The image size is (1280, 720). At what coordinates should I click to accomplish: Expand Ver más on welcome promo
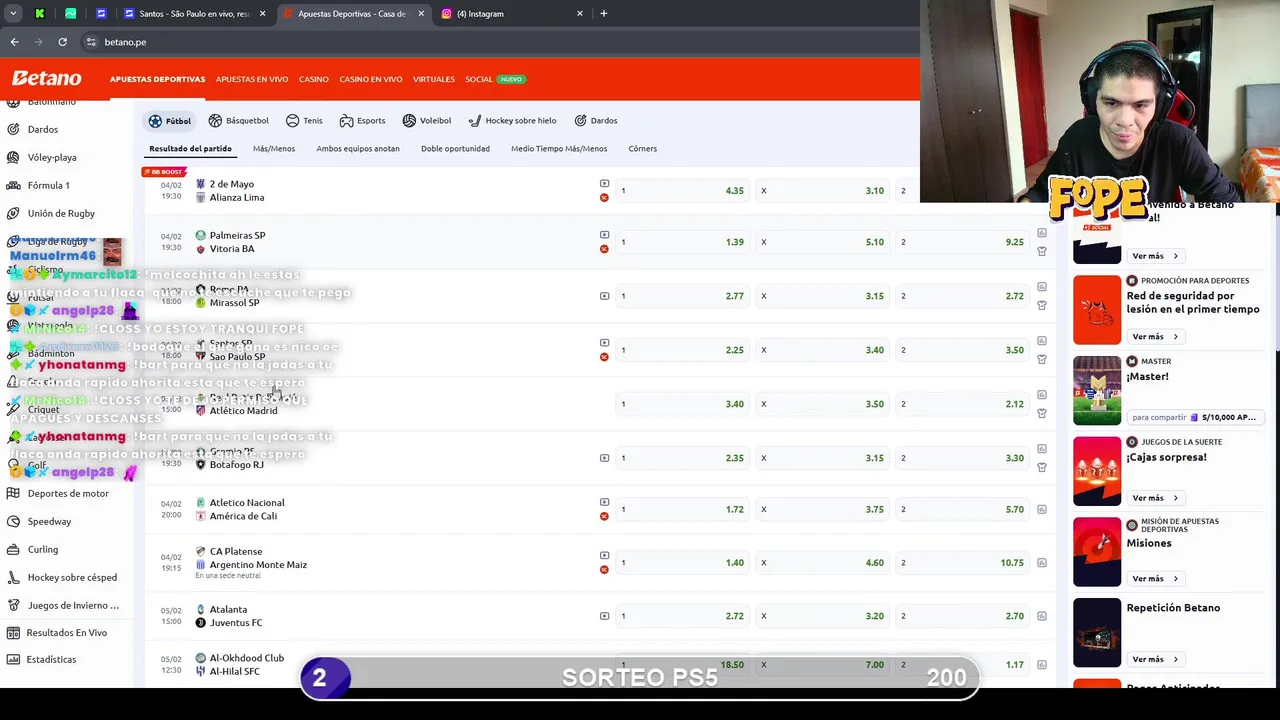click(1155, 256)
